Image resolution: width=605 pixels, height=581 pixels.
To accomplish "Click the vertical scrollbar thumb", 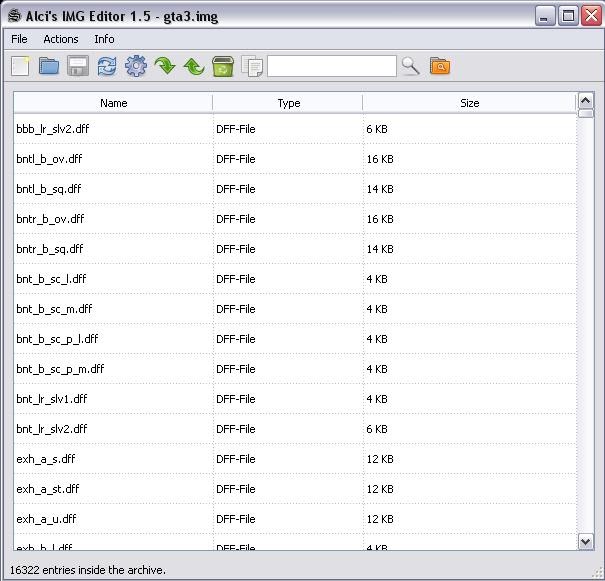I will (x=586, y=114).
